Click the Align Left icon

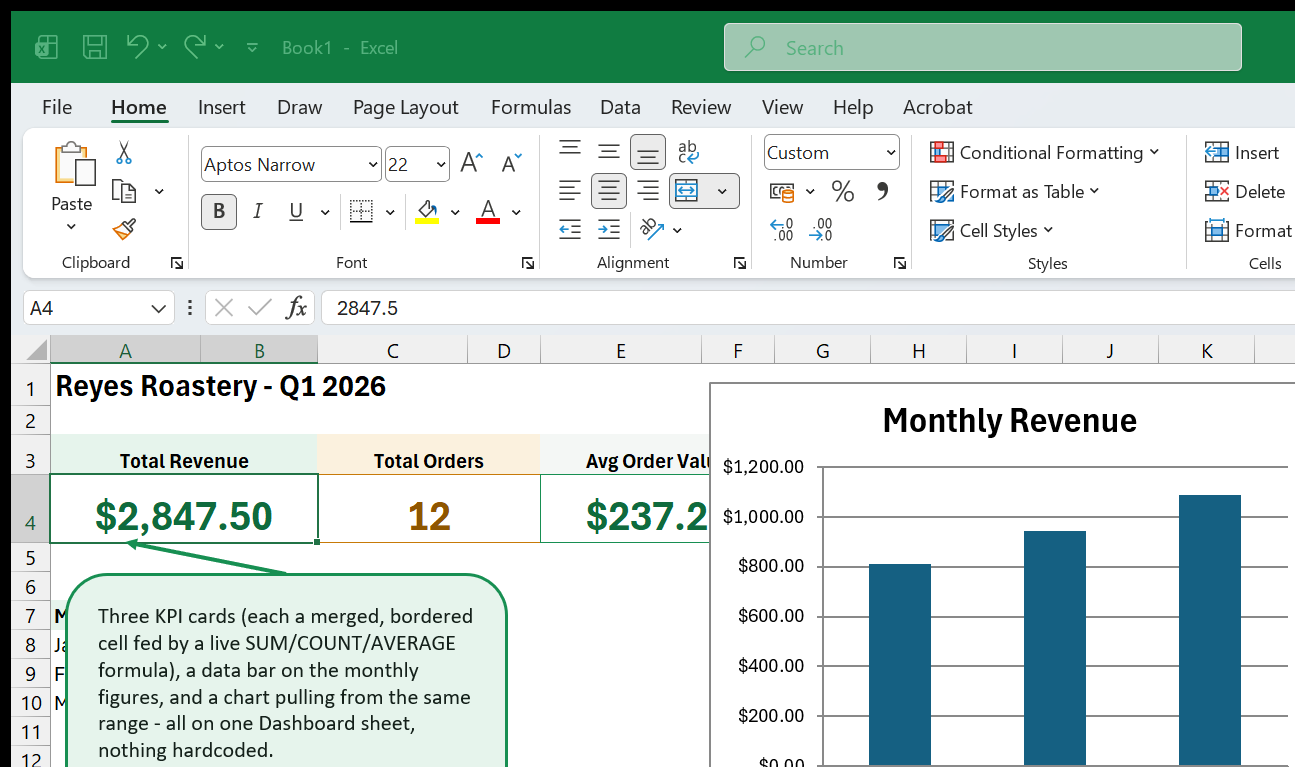click(570, 190)
